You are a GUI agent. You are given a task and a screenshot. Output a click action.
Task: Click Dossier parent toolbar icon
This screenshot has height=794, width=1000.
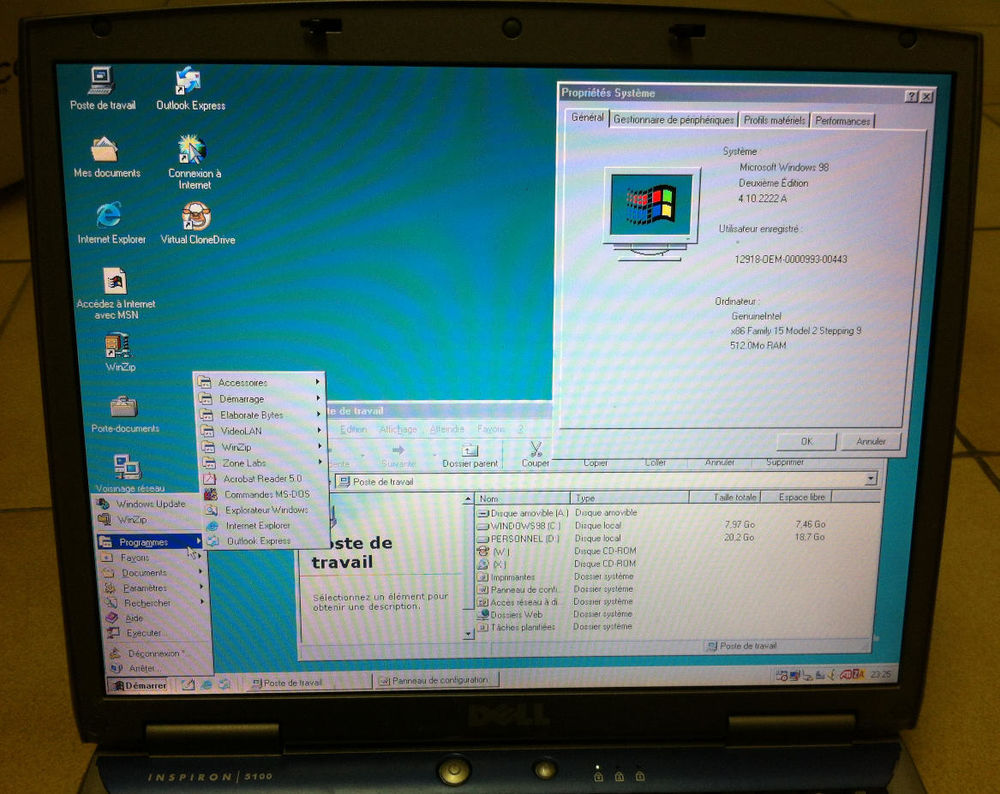point(469,455)
